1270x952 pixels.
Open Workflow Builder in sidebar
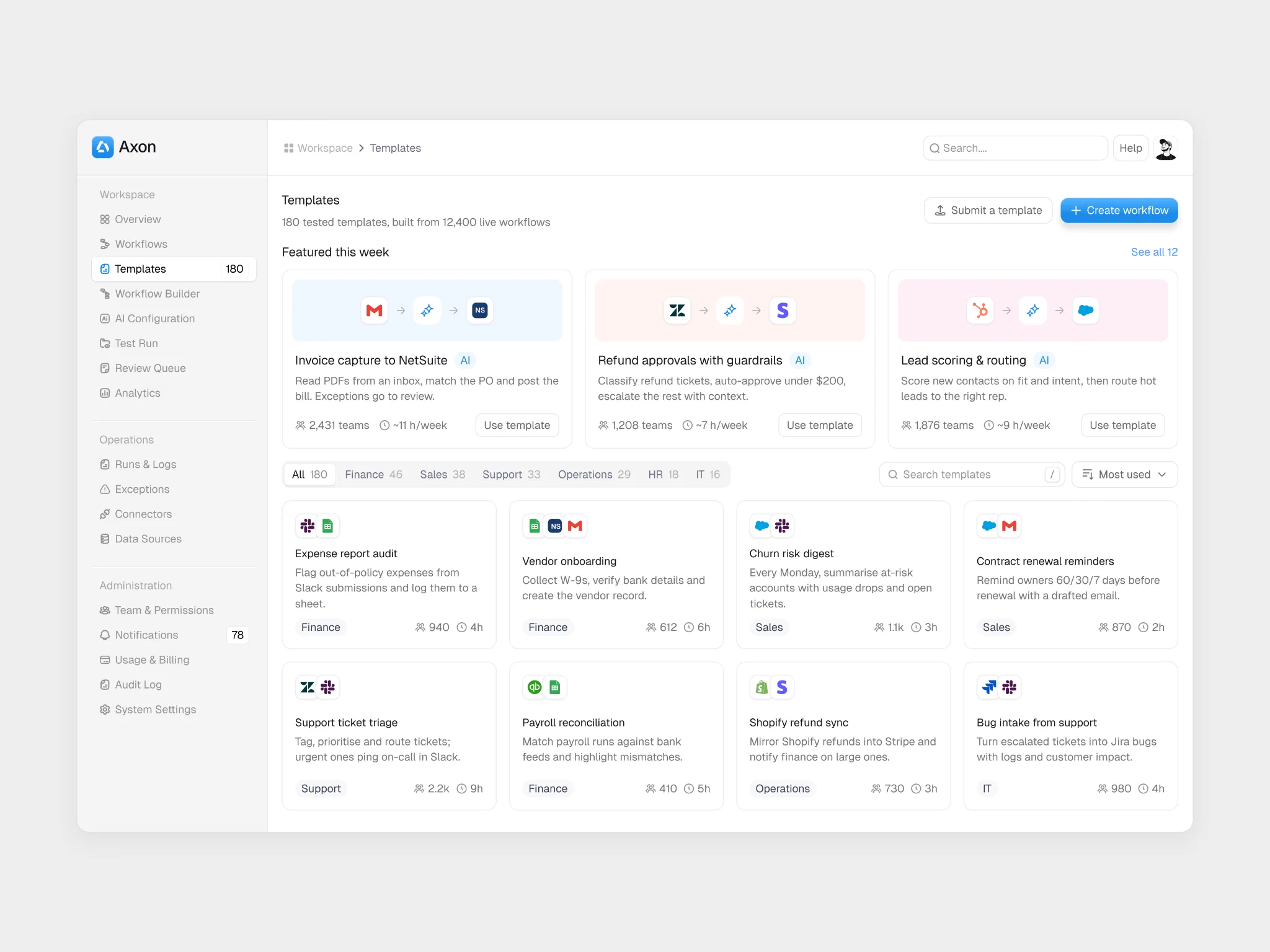pyautogui.click(x=174, y=294)
